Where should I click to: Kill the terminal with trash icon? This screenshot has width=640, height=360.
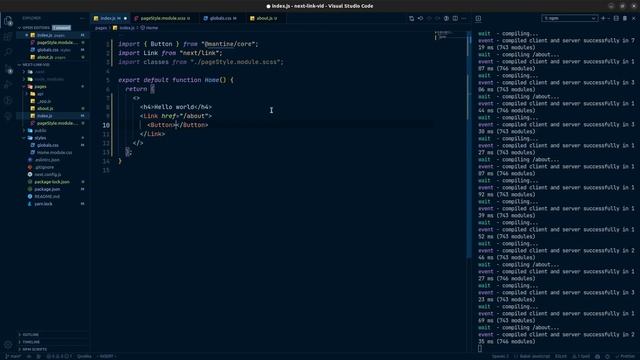point(625,18)
